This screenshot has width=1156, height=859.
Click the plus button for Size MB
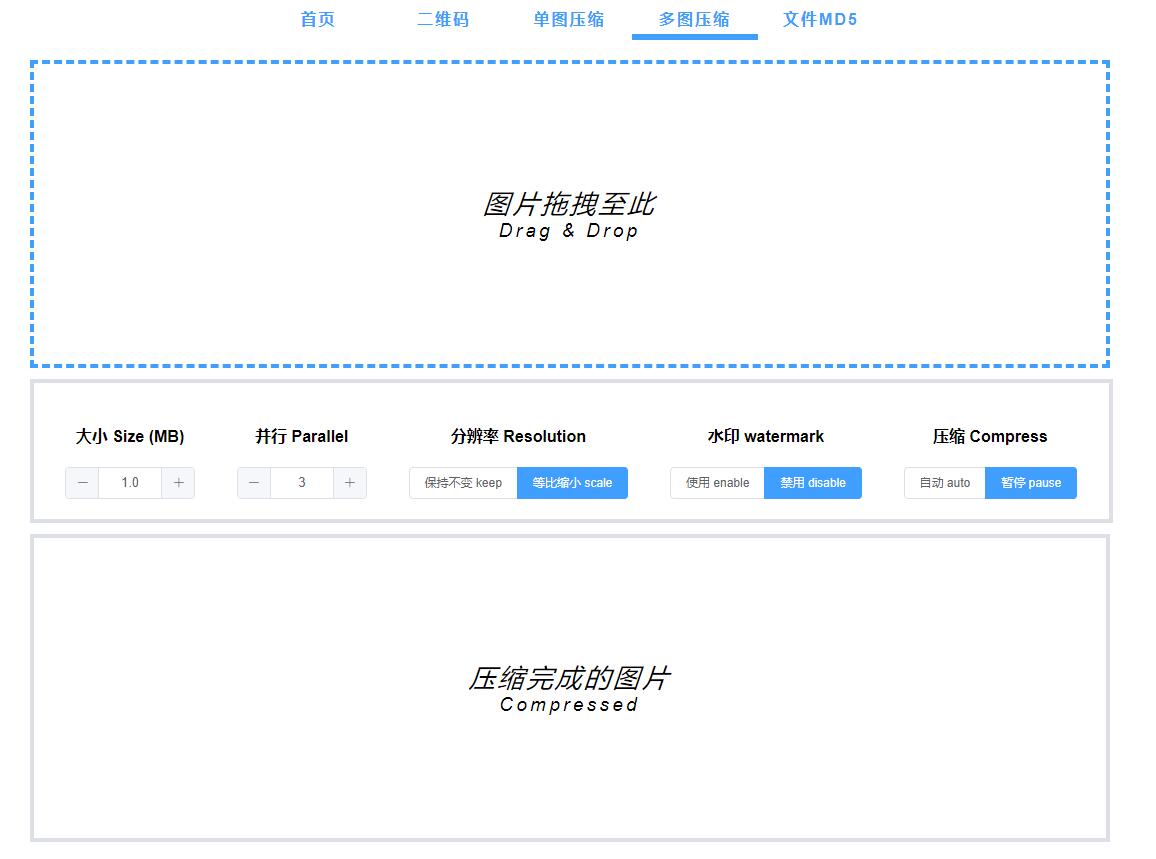pos(178,483)
